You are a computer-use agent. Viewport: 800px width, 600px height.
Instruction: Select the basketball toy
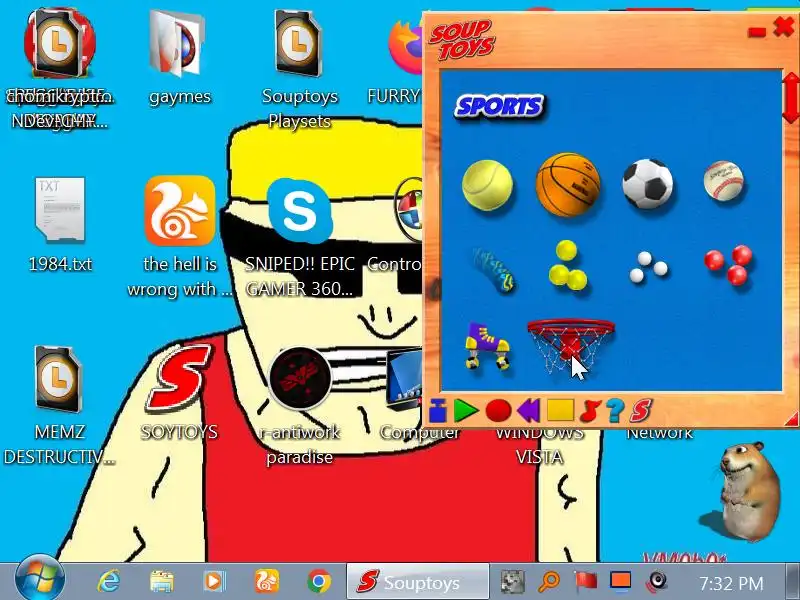[568, 185]
